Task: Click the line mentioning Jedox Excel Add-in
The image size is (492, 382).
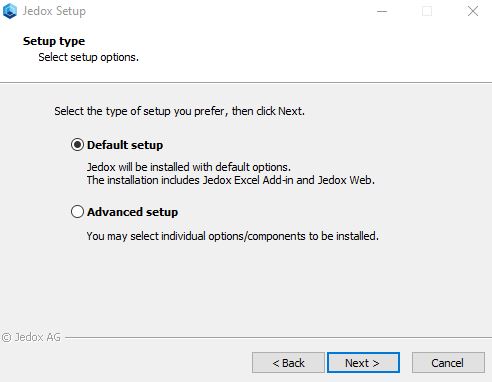Action: coord(231,180)
